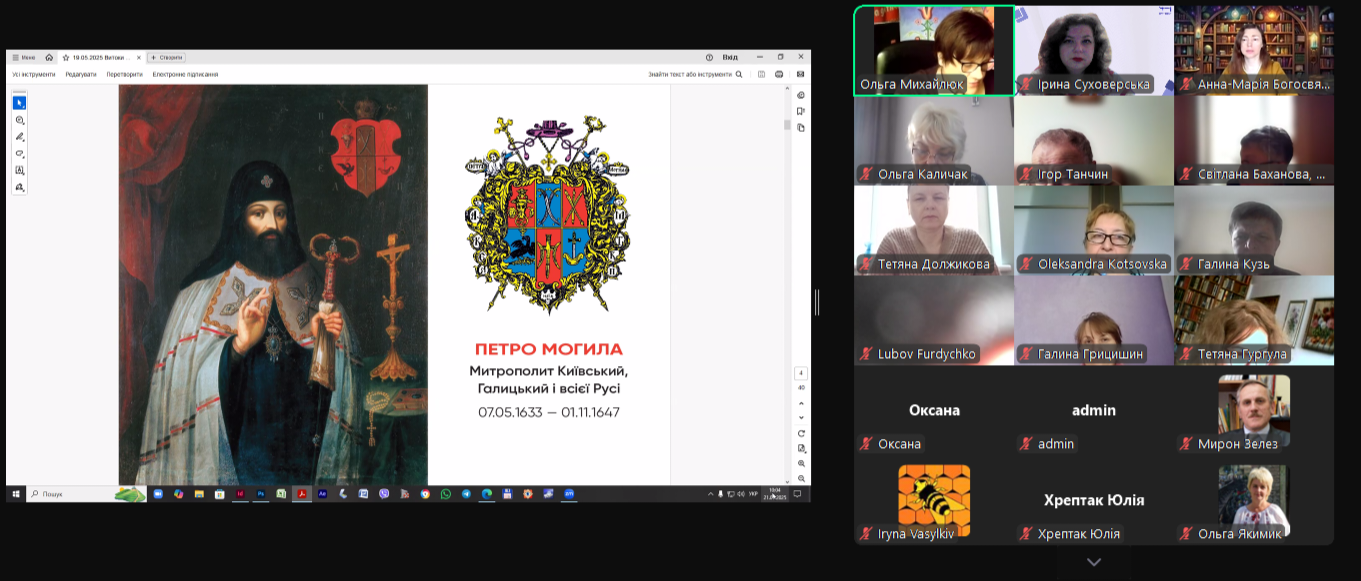Click the Acrobat home icon
The height and width of the screenshot is (581, 1361).
49,58
